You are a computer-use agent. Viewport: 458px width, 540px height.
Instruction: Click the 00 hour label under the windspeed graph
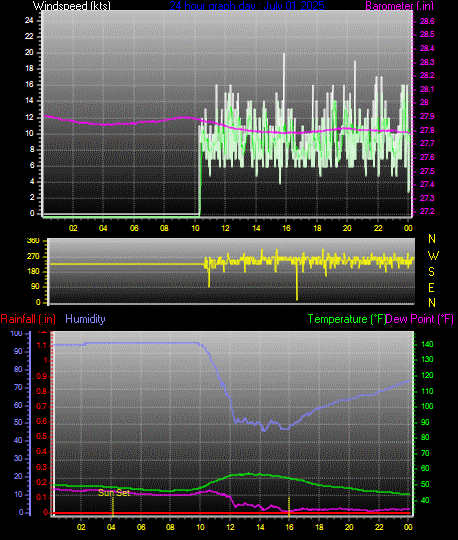pos(408,228)
